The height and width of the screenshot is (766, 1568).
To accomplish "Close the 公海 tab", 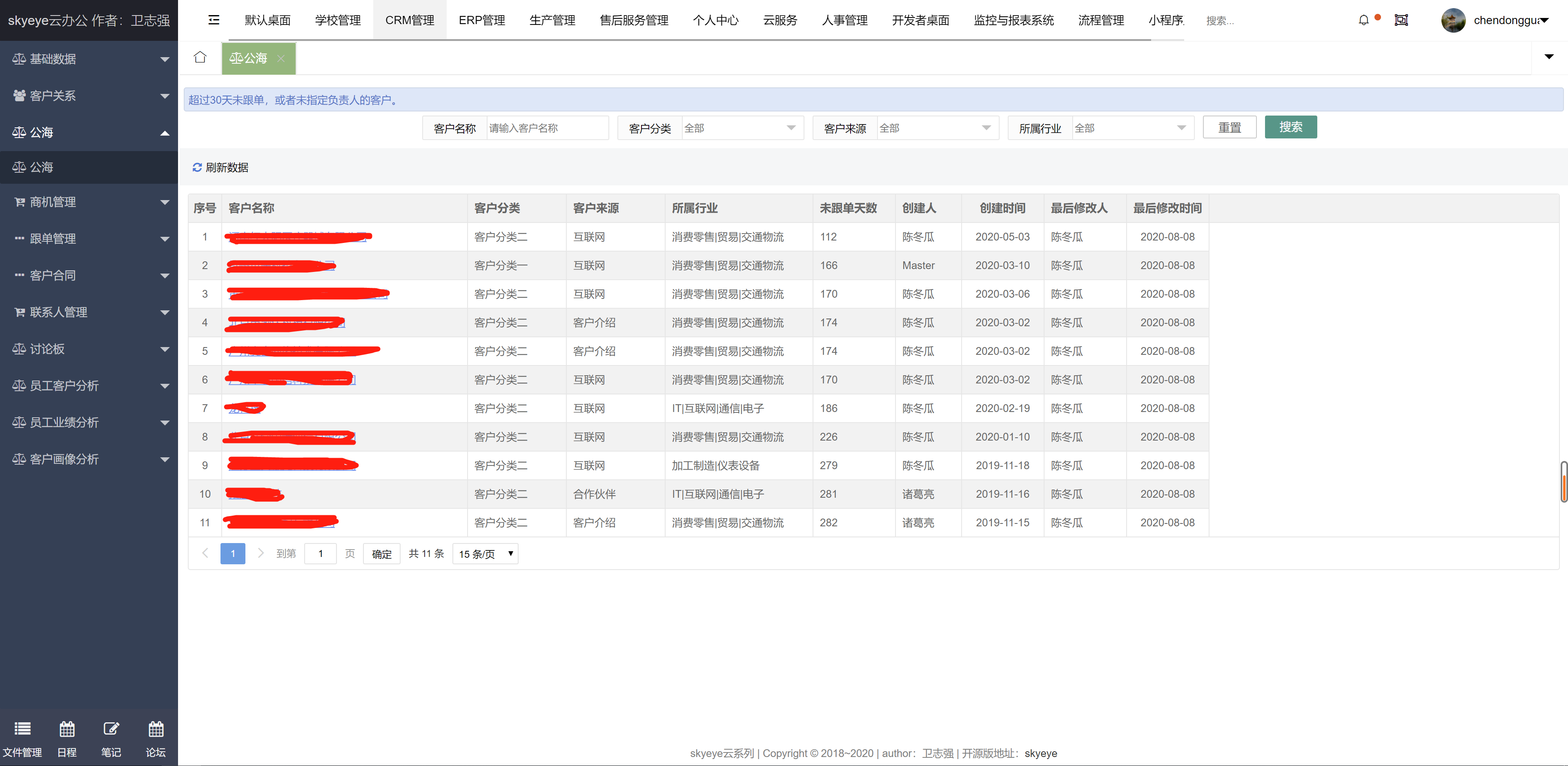I will click(x=281, y=58).
